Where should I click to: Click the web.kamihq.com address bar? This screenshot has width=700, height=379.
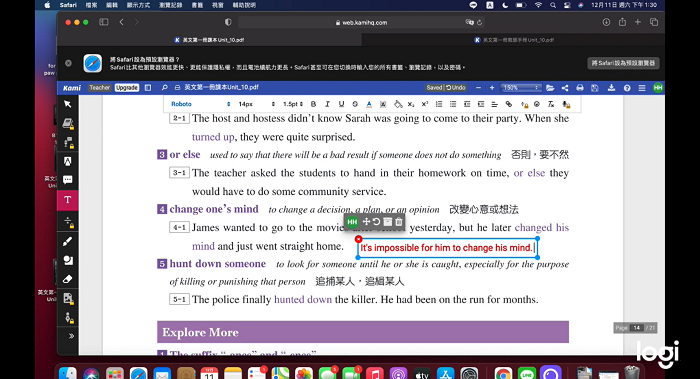362,22
